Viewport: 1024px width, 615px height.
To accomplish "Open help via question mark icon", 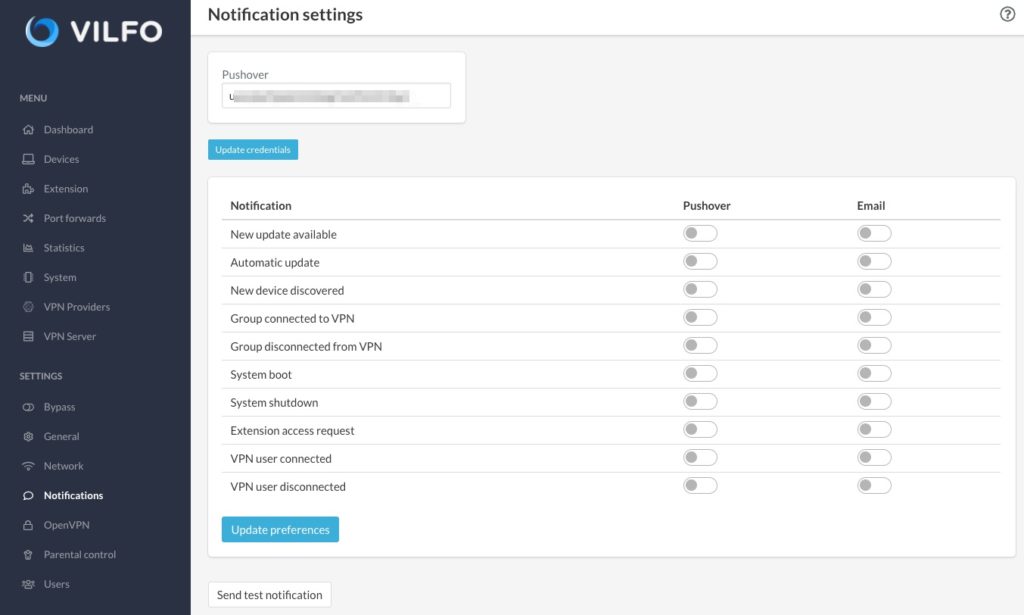I will (x=1007, y=14).
